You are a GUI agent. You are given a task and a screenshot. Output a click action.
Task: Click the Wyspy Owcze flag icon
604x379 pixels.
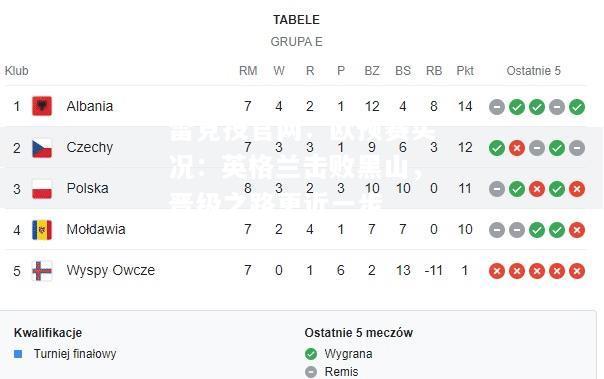(42, 271)
